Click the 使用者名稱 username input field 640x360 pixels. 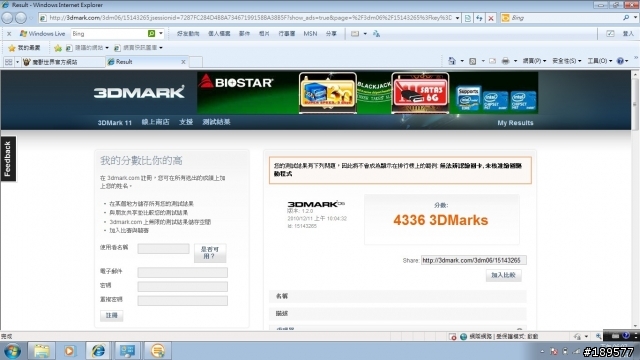pos(163,249)
